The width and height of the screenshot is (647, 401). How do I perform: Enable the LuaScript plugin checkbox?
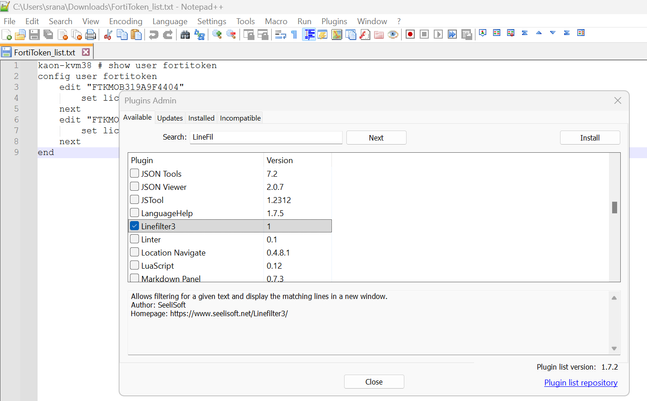pyautogui.click(x=135, y=265)
